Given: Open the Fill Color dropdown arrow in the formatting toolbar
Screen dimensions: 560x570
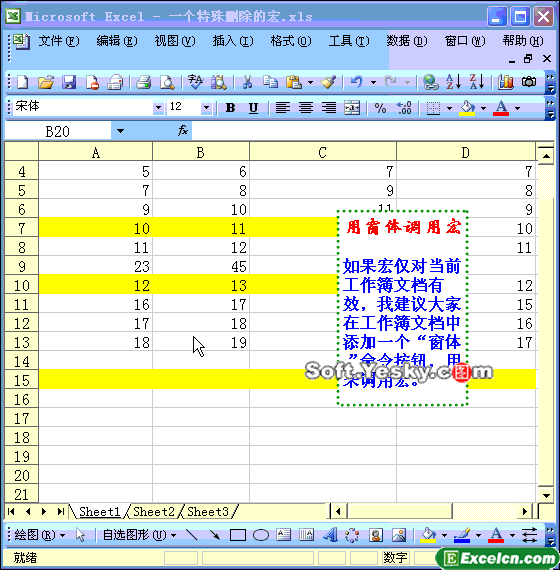Looking at the screenshot, I should point(483,108).
